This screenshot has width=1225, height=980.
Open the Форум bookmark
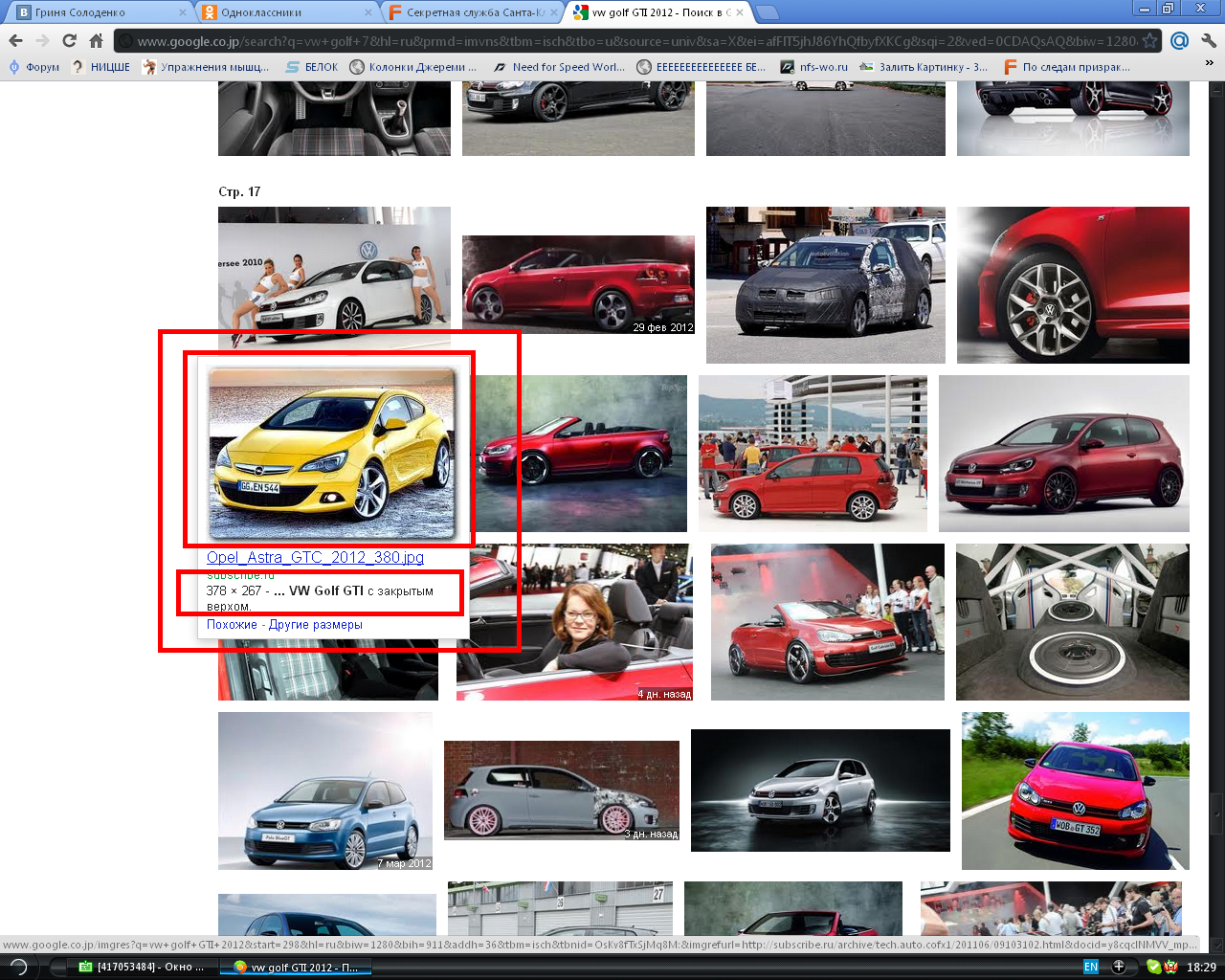point(33,67)
